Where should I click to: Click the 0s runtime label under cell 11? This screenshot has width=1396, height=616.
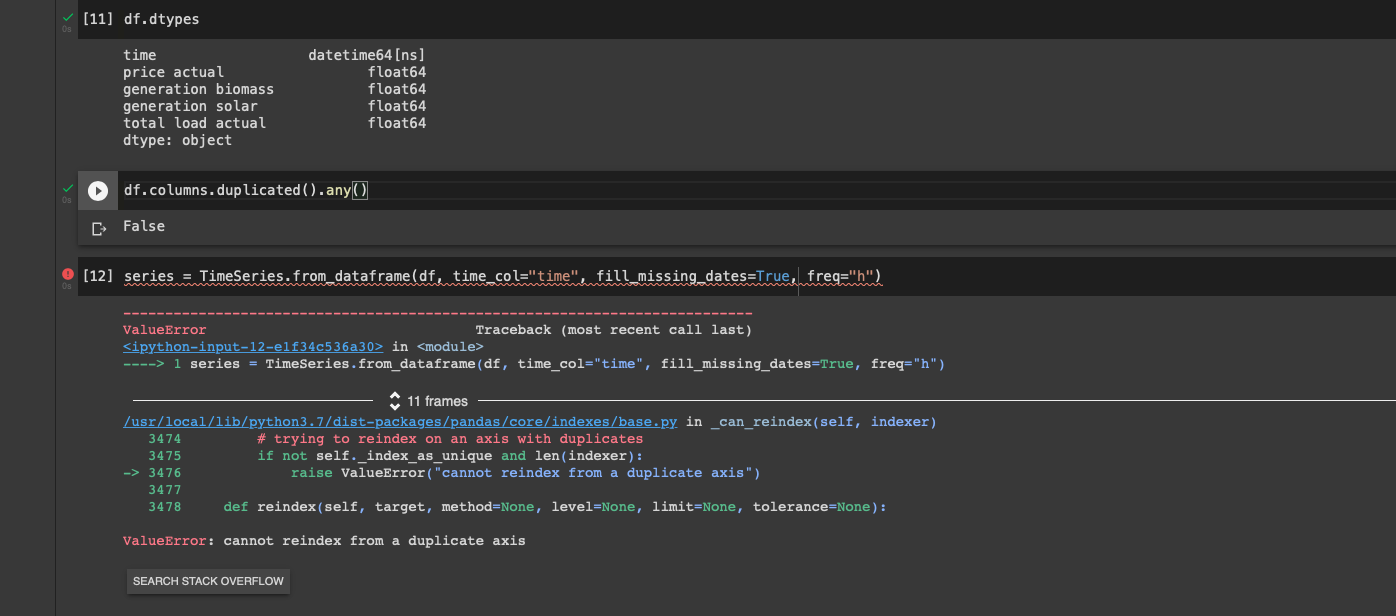pyautogui.click(x=66, y=30)
